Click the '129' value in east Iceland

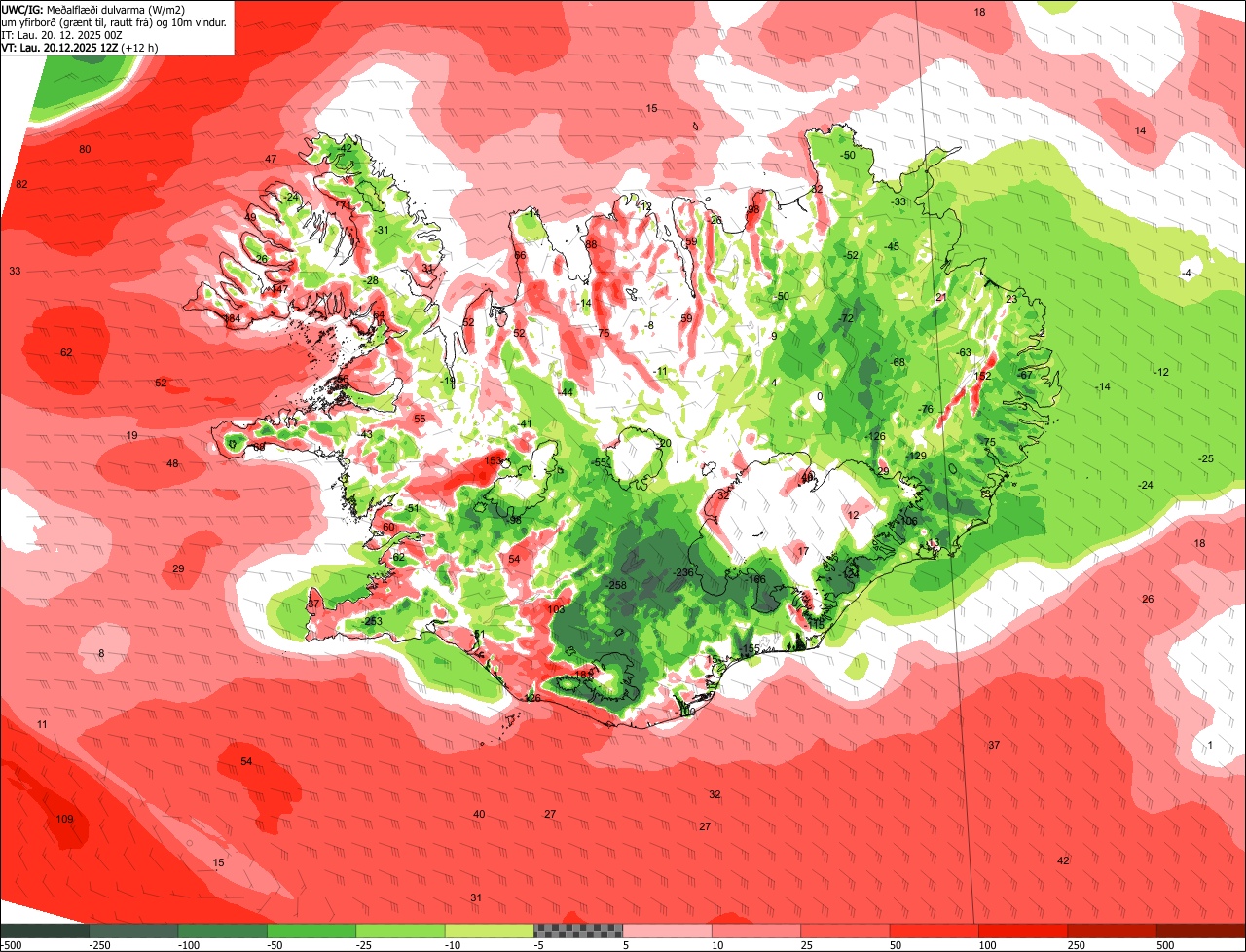918,456
